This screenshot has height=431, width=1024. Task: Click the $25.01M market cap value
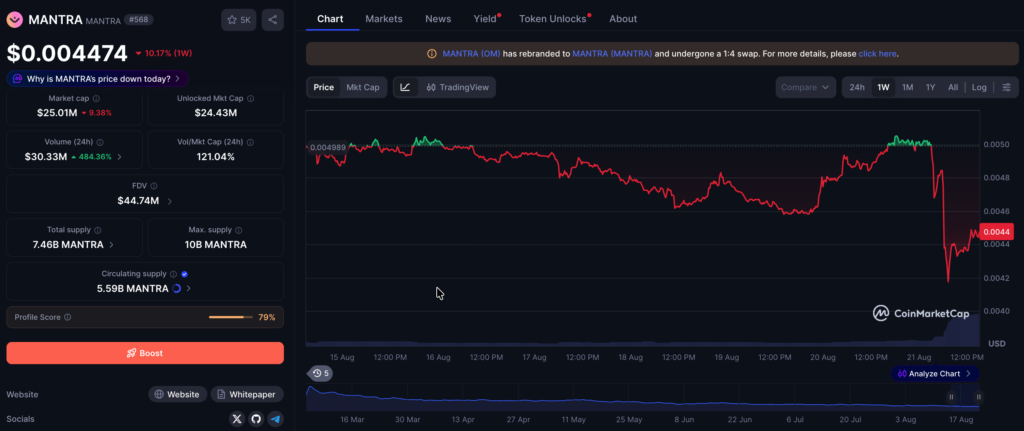click(57, 113)
